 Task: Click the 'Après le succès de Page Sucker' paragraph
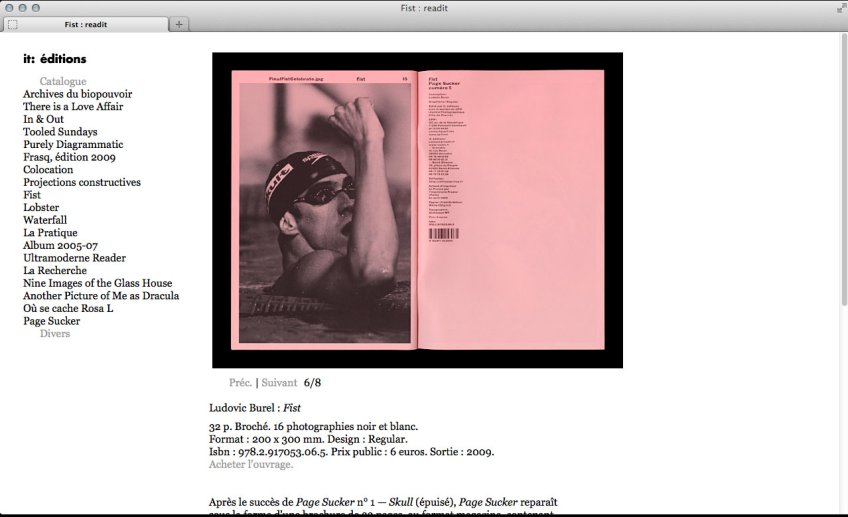(x=383, y=507)
